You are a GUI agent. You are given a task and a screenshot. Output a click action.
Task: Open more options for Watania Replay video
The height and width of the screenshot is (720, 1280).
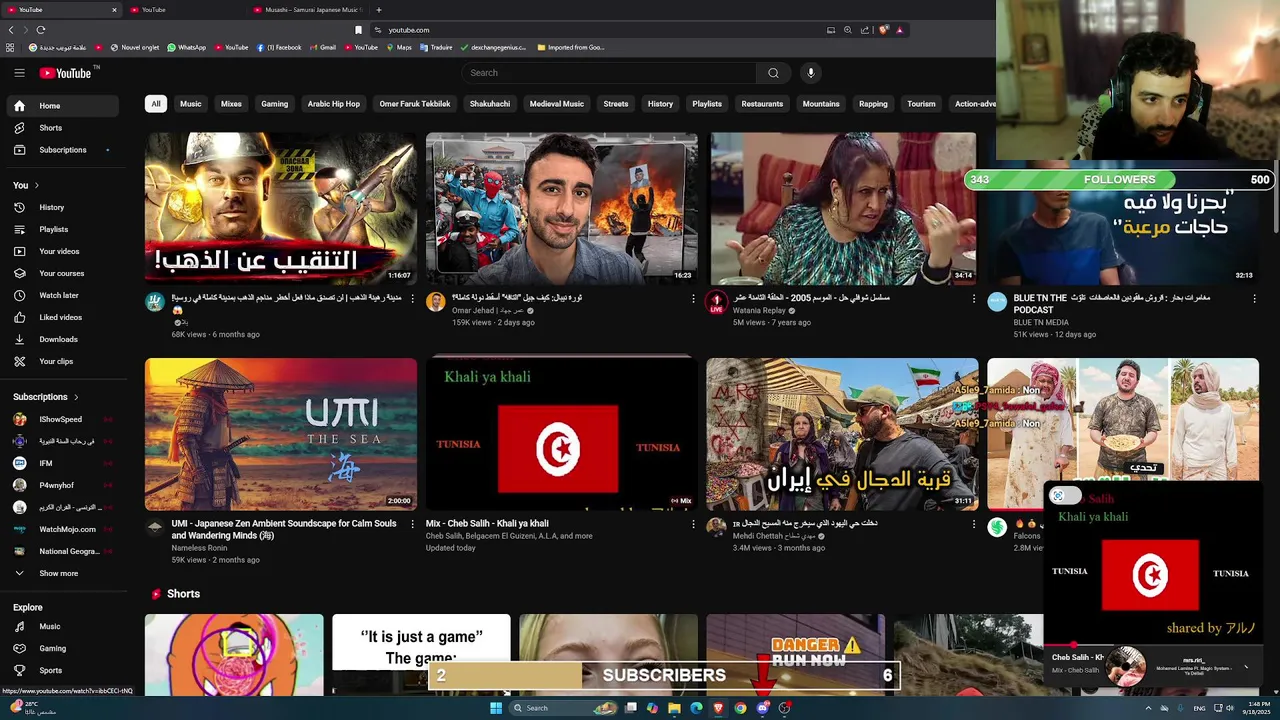(974, 298)
